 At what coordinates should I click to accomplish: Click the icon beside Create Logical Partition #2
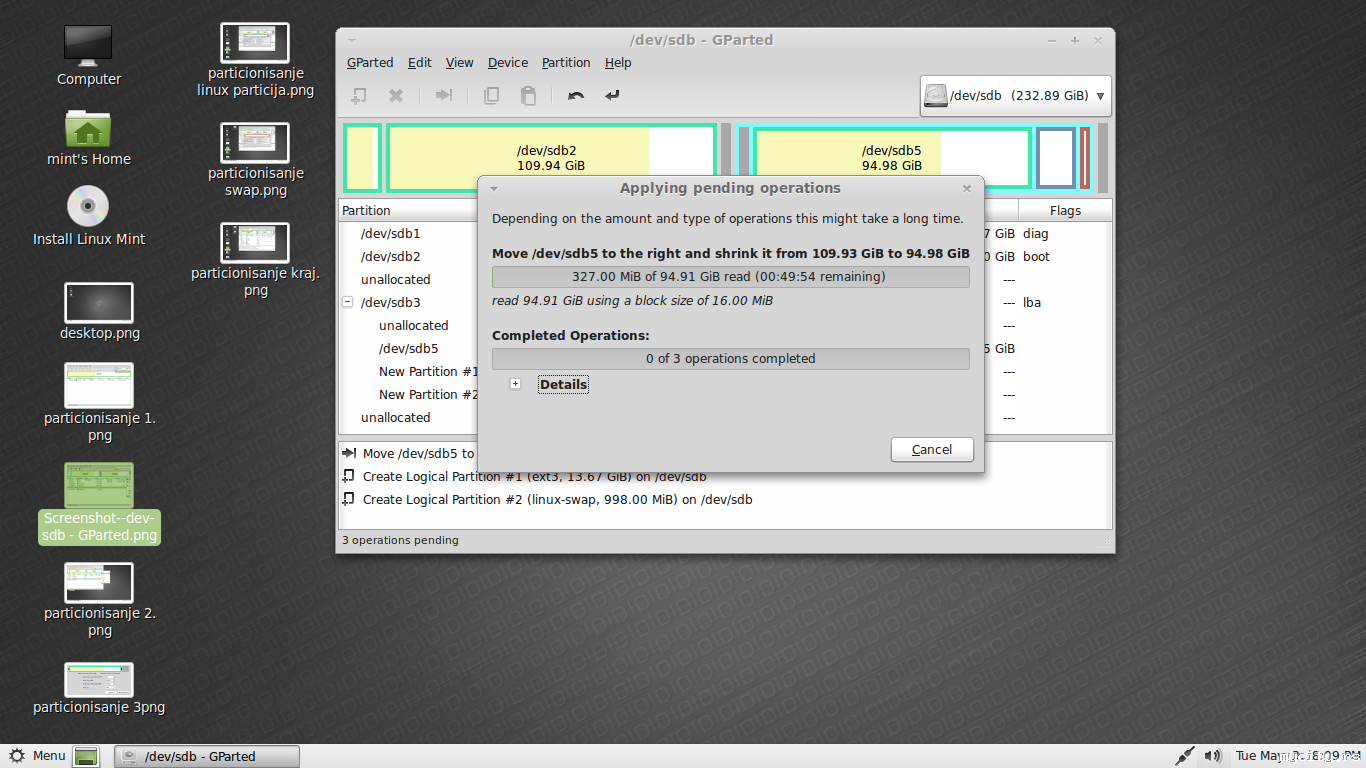point(349,499)
